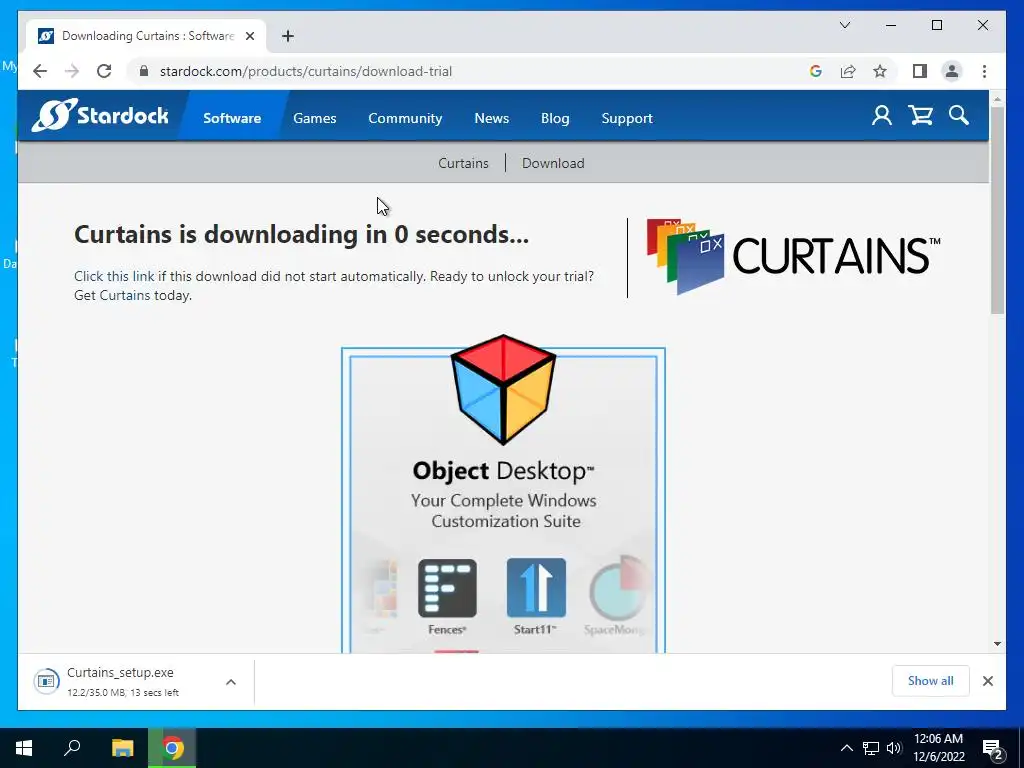Bookmark this page with star icon
This screenshot has height=768, width=1024.
pyautogui.click(x=880, y=71)
